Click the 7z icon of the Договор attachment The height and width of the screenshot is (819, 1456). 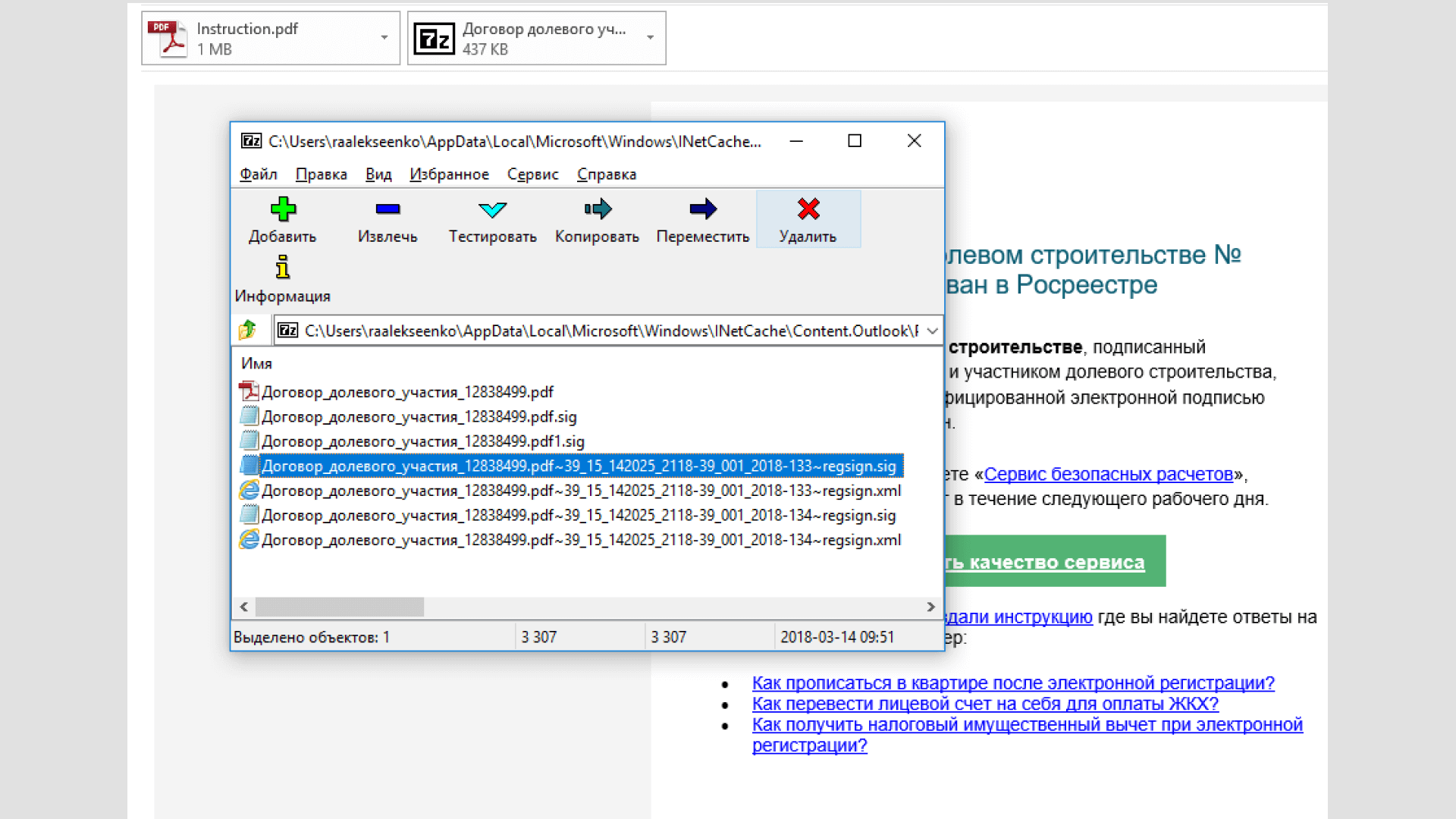click(x=435, y=39)
